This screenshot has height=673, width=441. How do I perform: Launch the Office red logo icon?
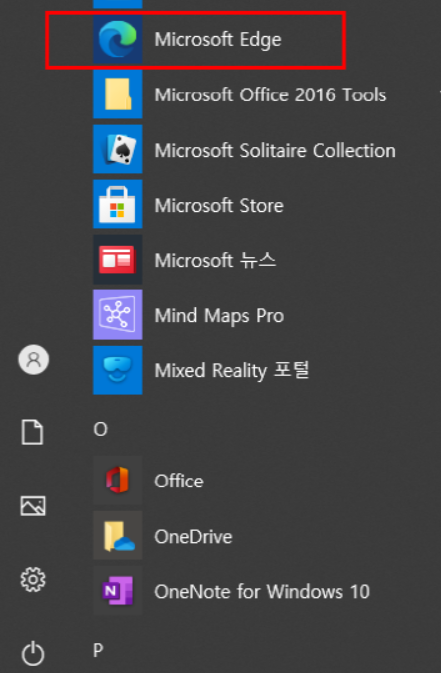click(x=118, y=480)
